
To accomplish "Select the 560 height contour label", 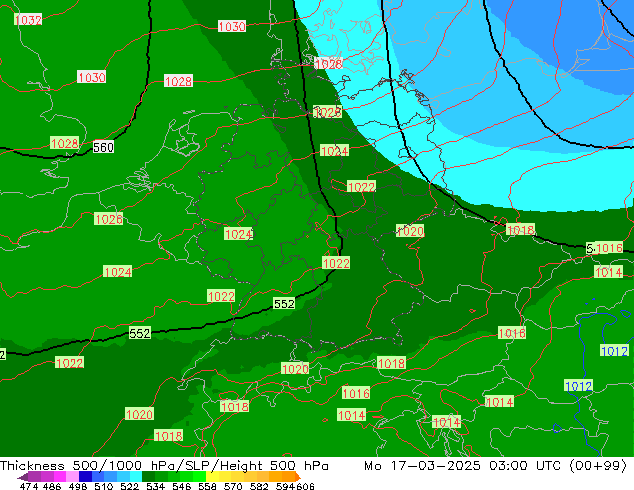I will click(103, 147).
